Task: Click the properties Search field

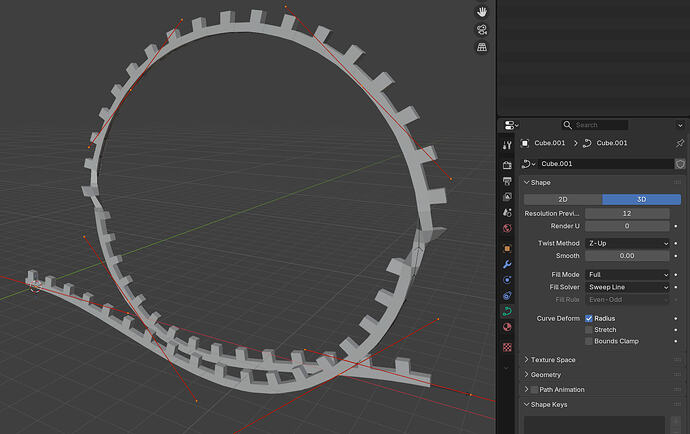Action: point(595,125)
